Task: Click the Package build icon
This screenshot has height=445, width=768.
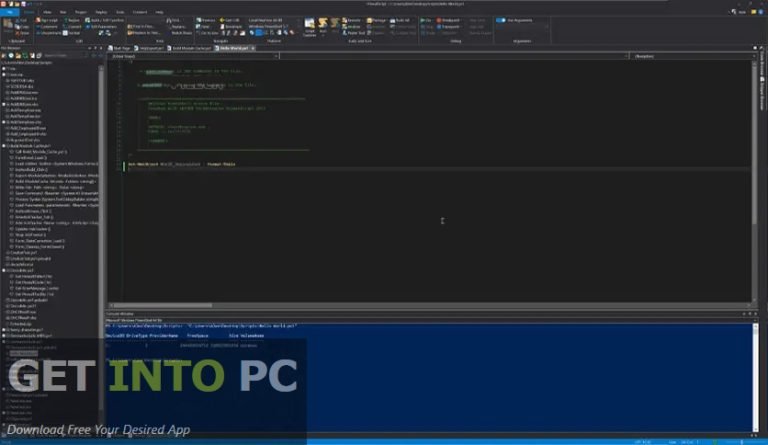Action: [x=369, y=20]
